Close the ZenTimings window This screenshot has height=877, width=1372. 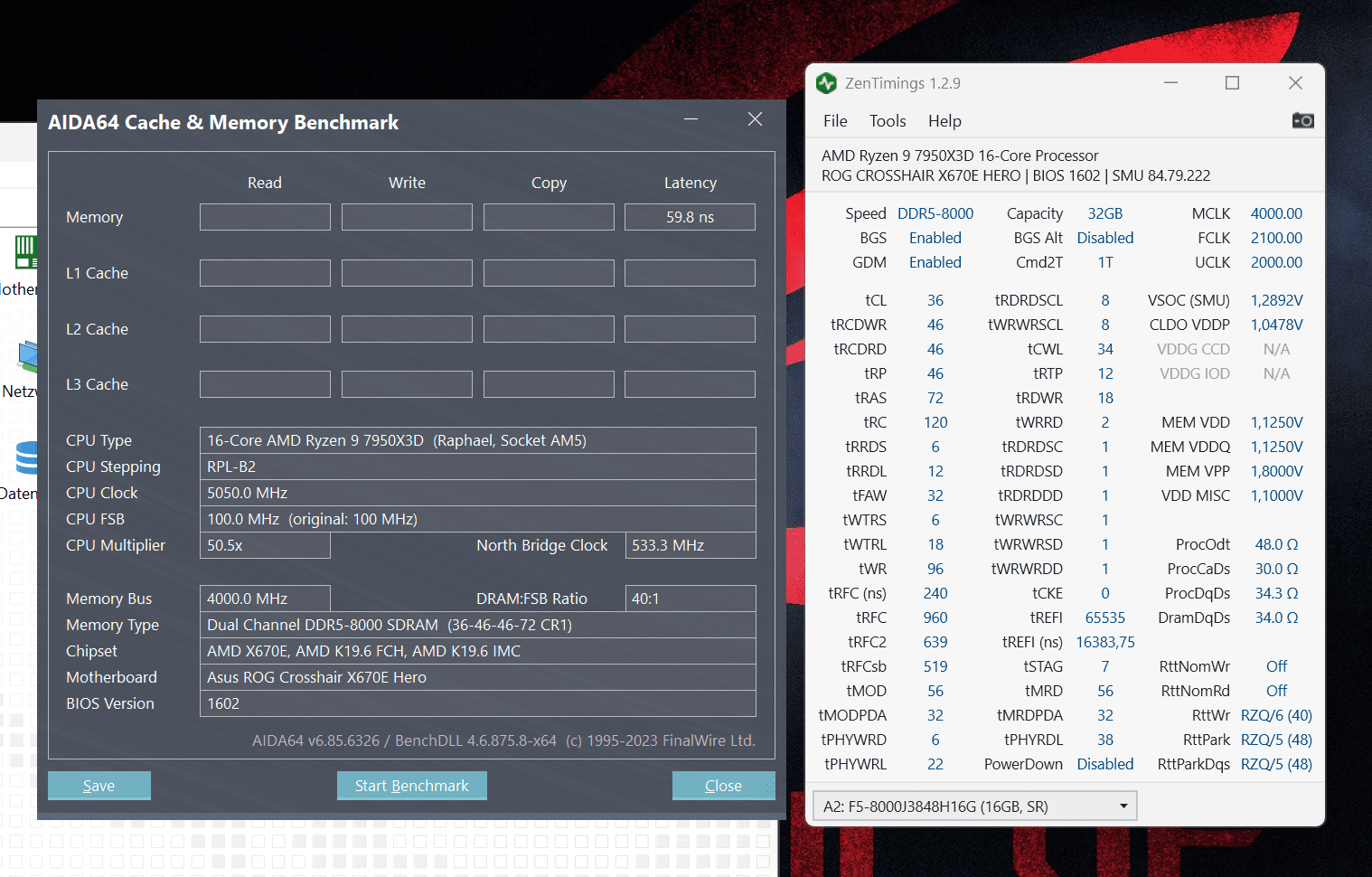coord(1295,83)
